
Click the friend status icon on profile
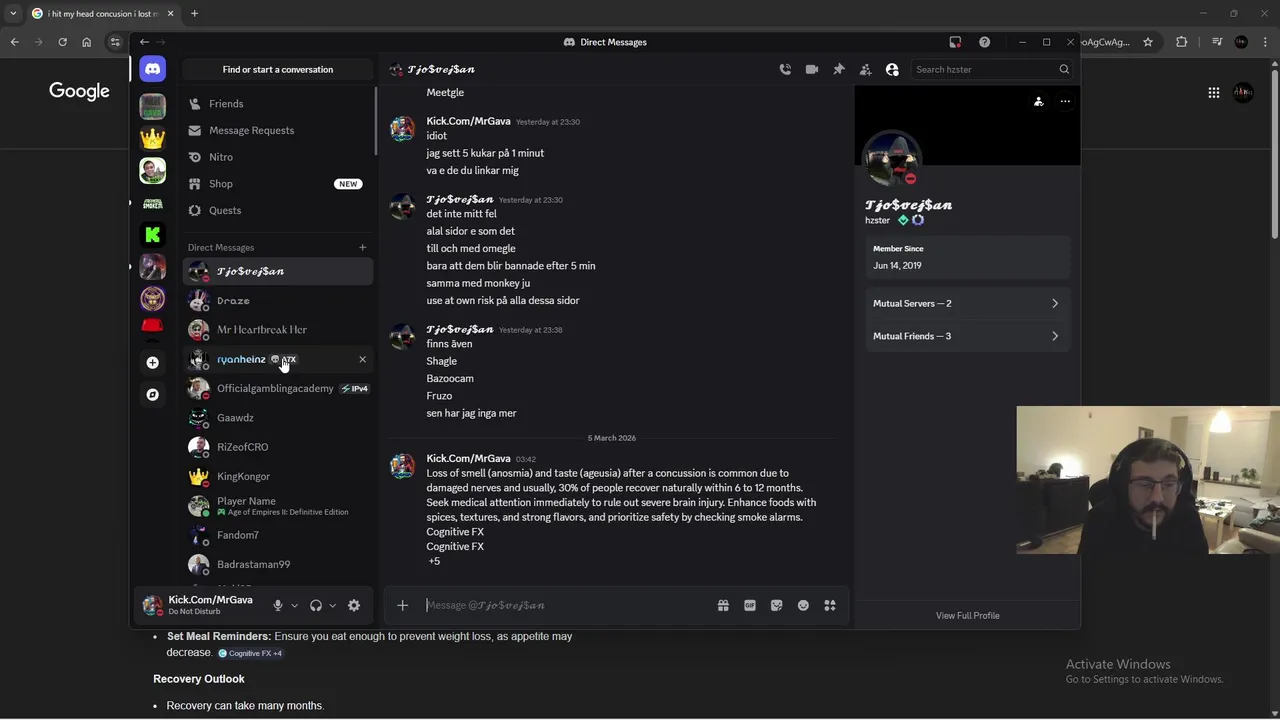(1038, 101)
